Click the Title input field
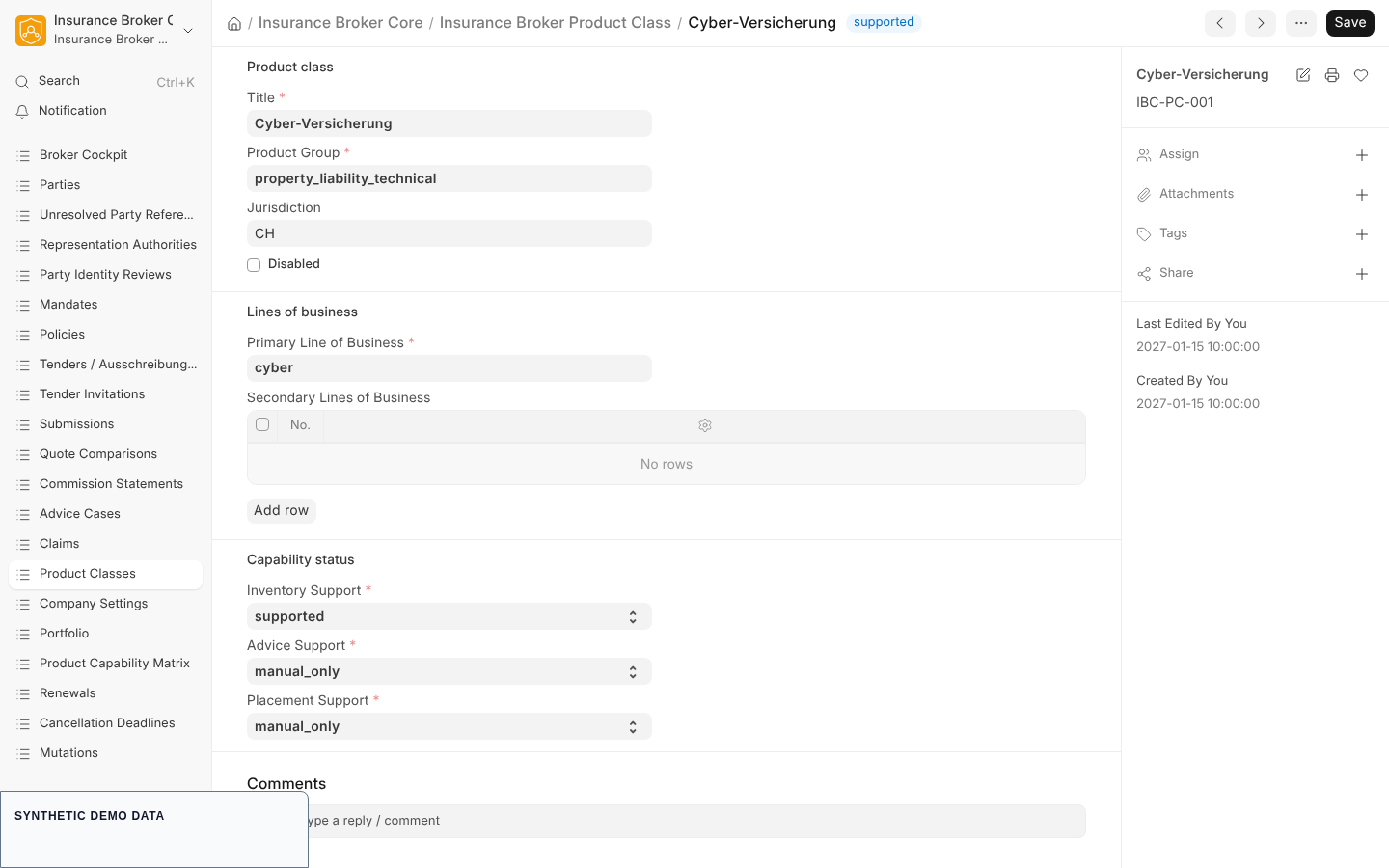The image size is (1389, 868). pyautogui.click(x=449, y=123)
